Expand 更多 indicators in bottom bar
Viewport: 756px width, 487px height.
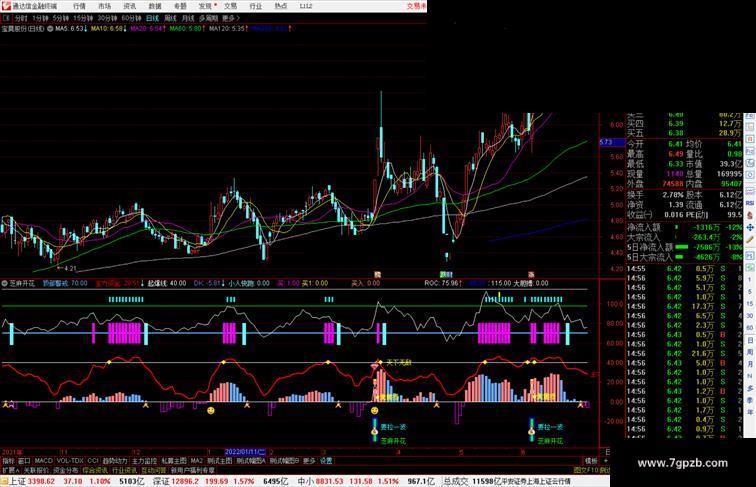coord(309,461)
